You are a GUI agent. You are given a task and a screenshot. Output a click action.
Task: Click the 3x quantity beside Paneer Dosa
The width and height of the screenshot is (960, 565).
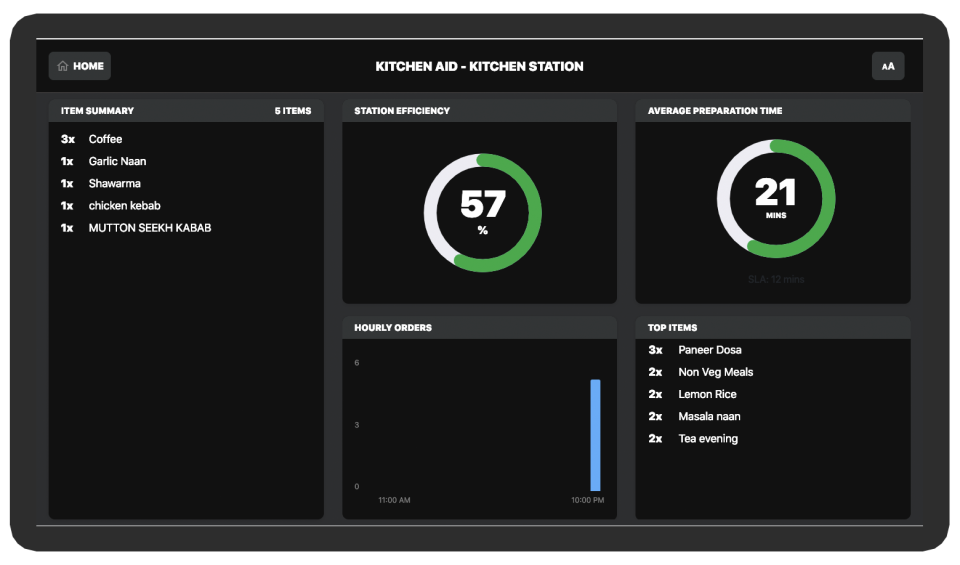[655, 350]
